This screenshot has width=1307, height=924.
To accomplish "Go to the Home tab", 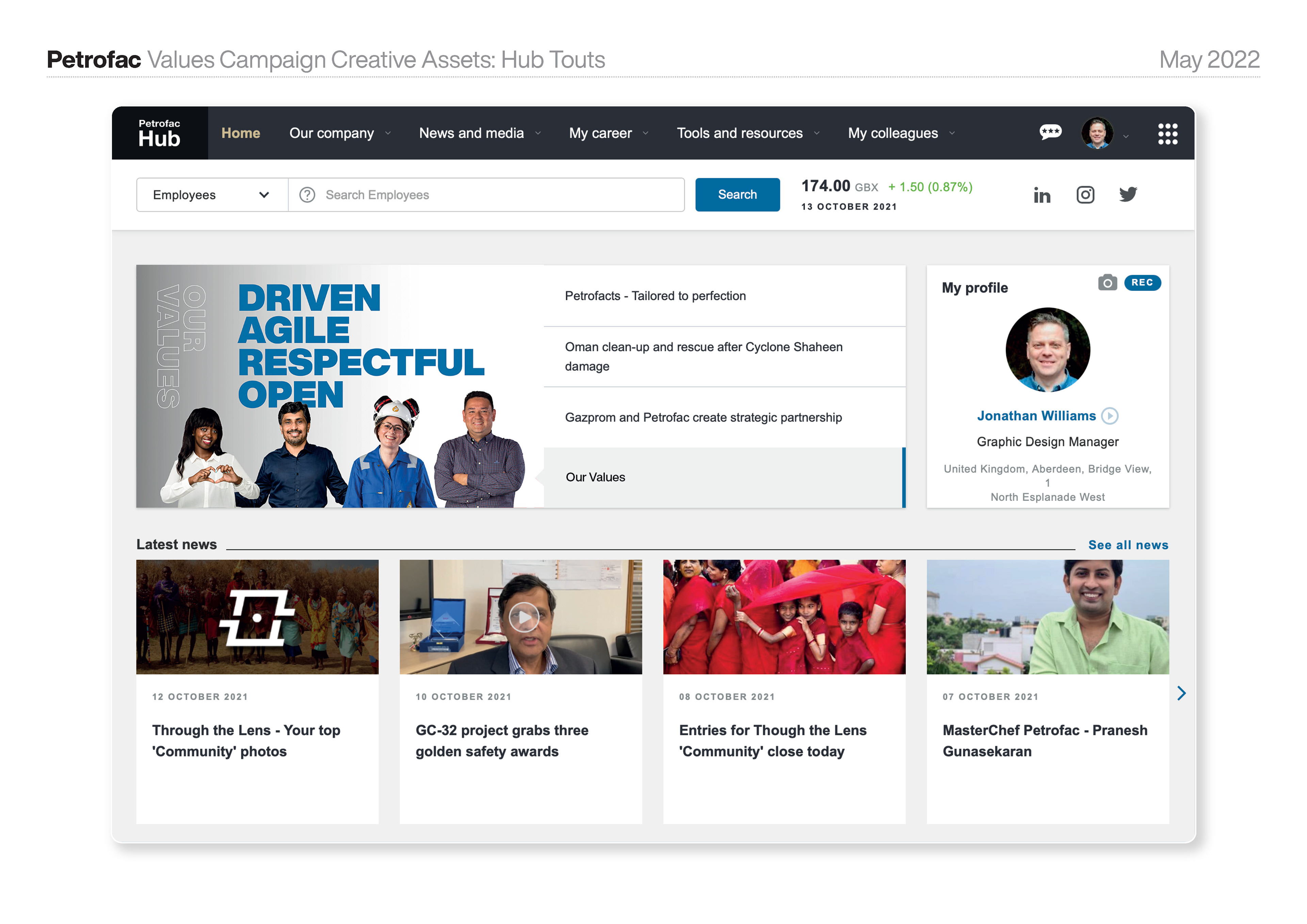I will (240, 133).
